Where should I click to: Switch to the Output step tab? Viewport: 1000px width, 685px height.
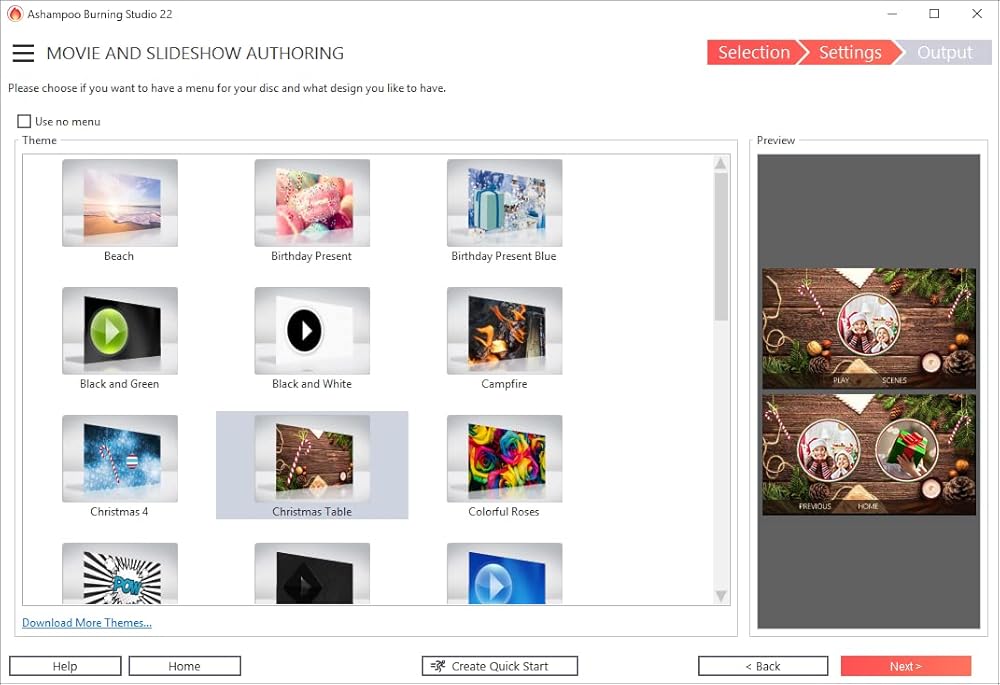pos(944,53)
